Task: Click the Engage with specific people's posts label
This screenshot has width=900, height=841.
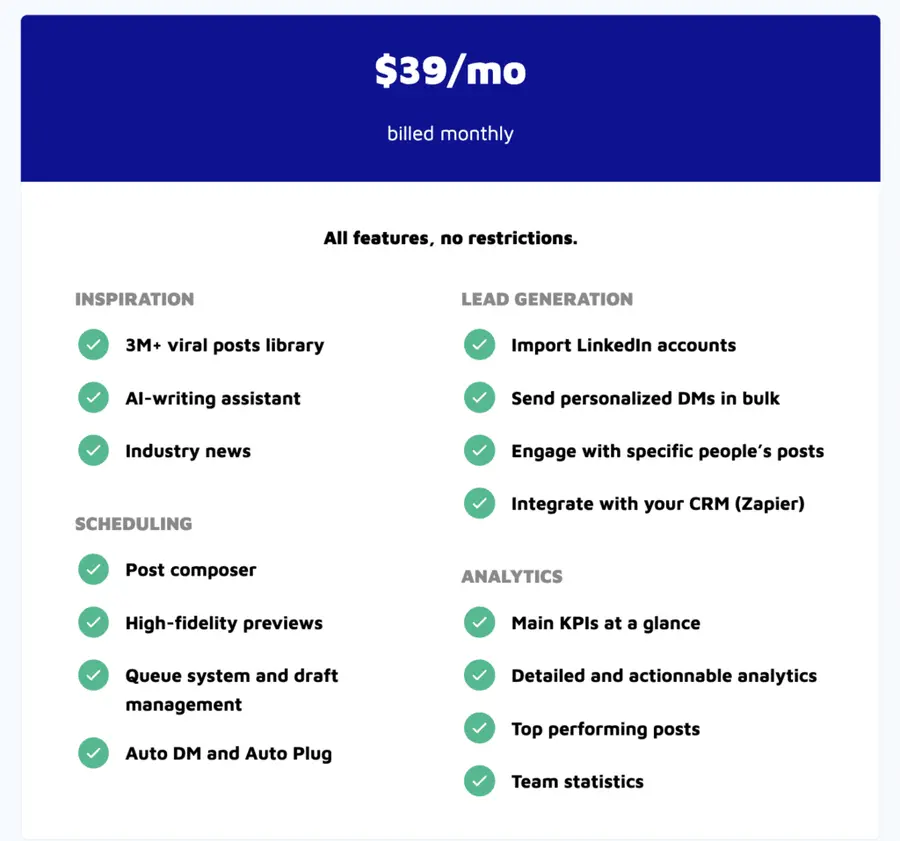Action: tap(668, 451)
